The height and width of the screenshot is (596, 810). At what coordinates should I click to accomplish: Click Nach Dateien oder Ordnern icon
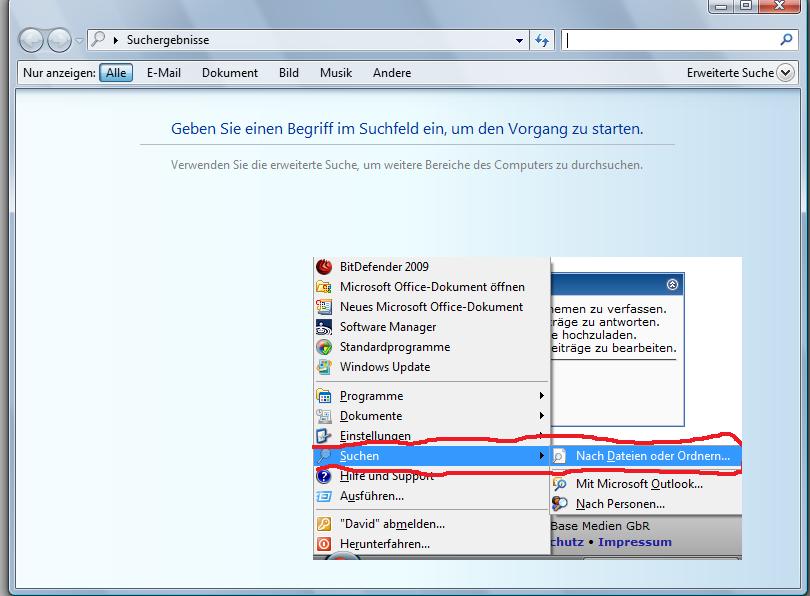pos(559,456)
